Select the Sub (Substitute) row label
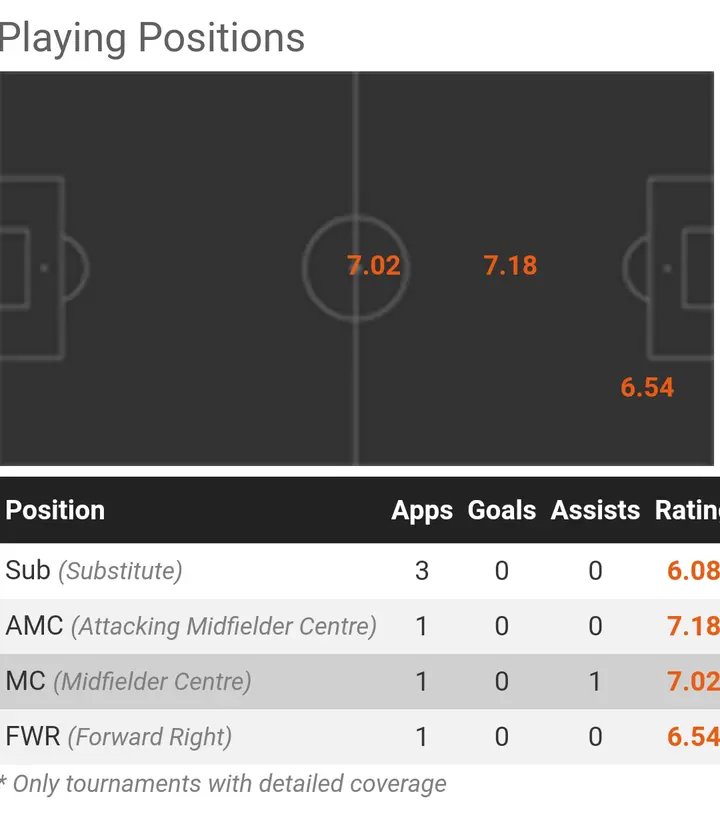Image resolution: width=720 pixels, height=822 pixels. tap(94, 571)
